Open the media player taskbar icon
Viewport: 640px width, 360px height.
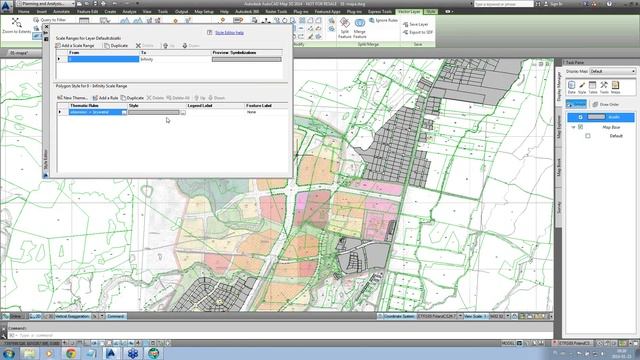pos(49,353)
